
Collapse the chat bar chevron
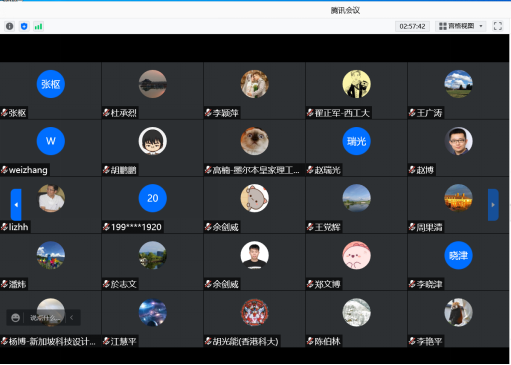click(72, 318)
